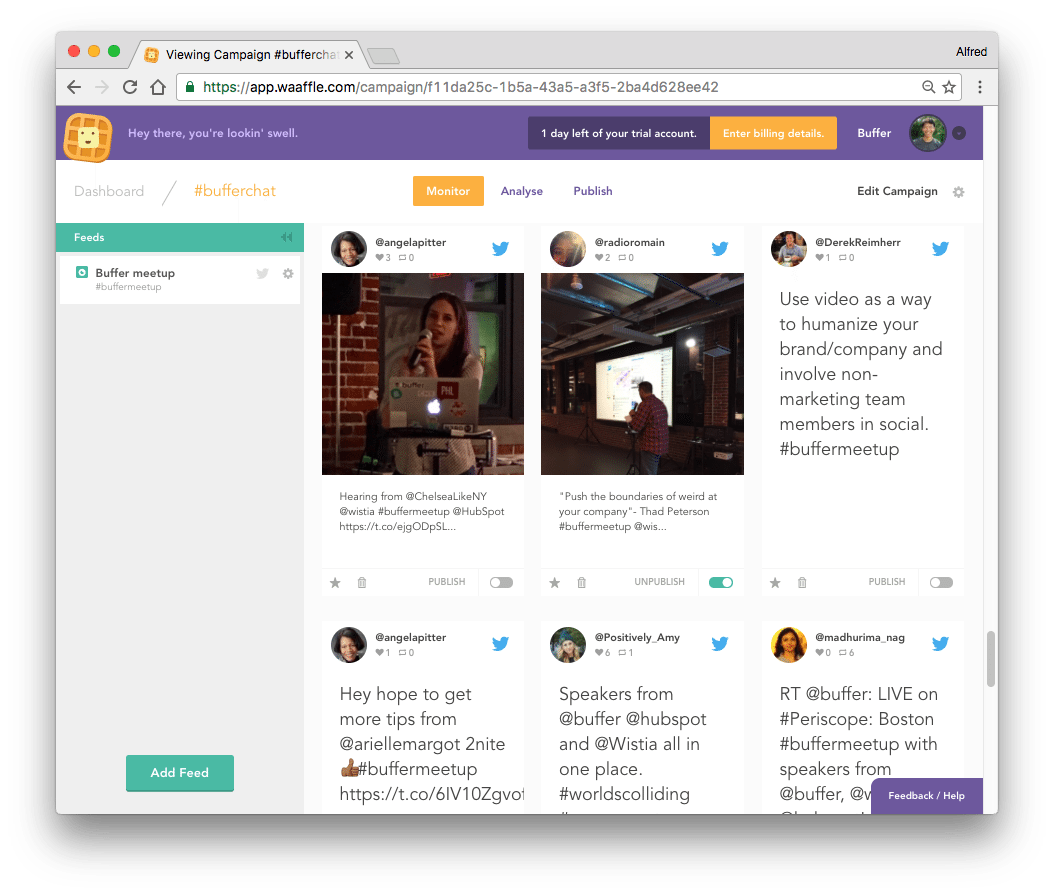Click browser home icon
Image resolution: width=1054 pixels, height=894 pixels.
tap(158, 87)
